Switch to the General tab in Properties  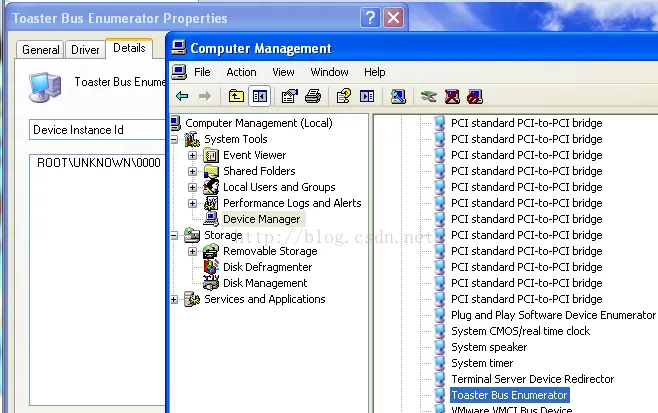40,50
